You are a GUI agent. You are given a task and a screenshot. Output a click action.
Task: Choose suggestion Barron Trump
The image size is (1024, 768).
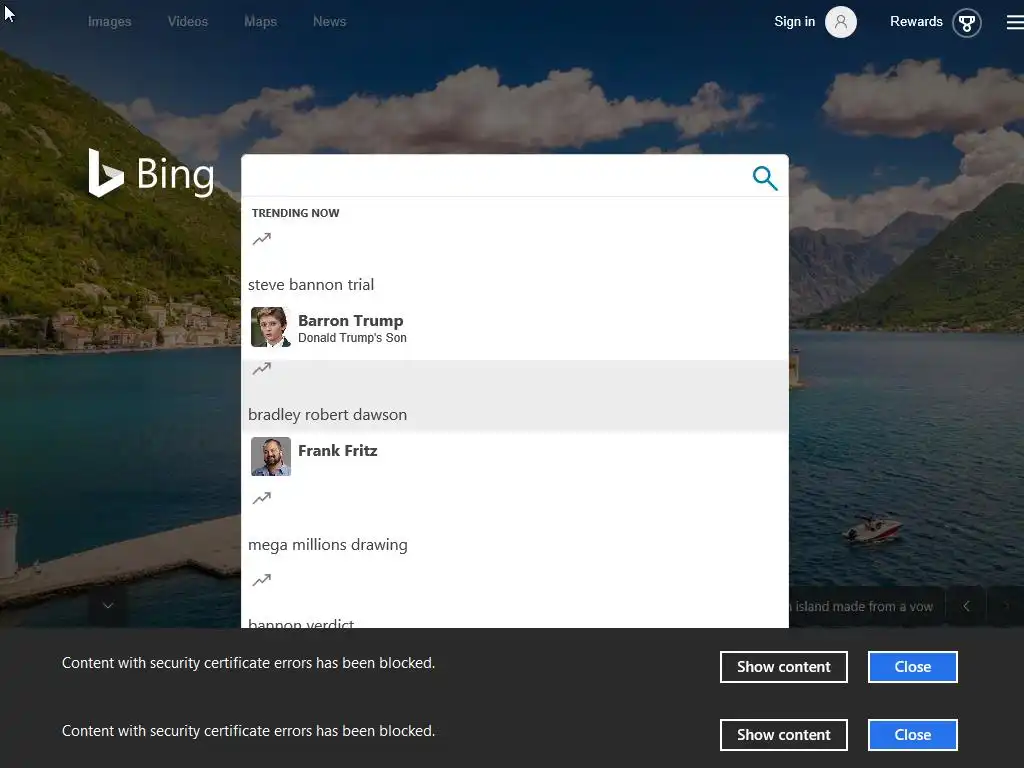pyautogui.click(x=515, y=328)
